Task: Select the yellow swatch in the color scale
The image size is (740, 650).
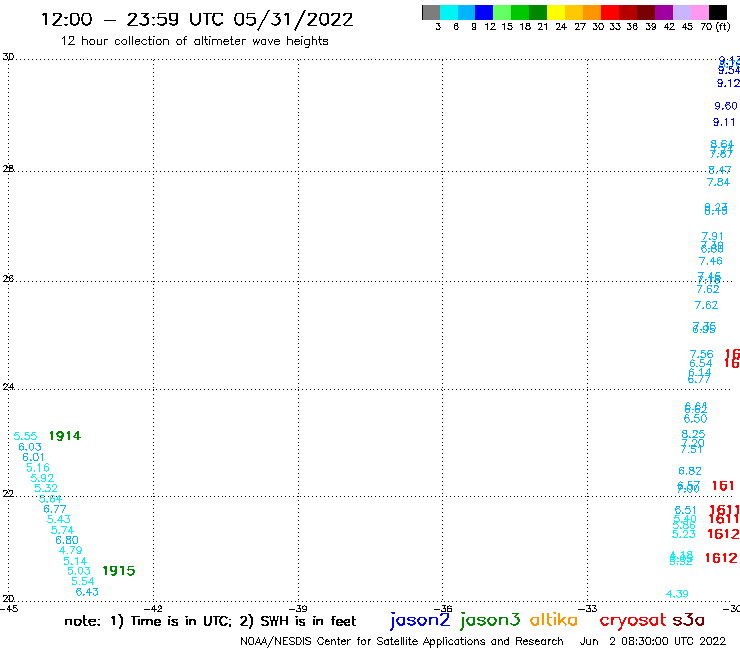Action: point(556,12)
